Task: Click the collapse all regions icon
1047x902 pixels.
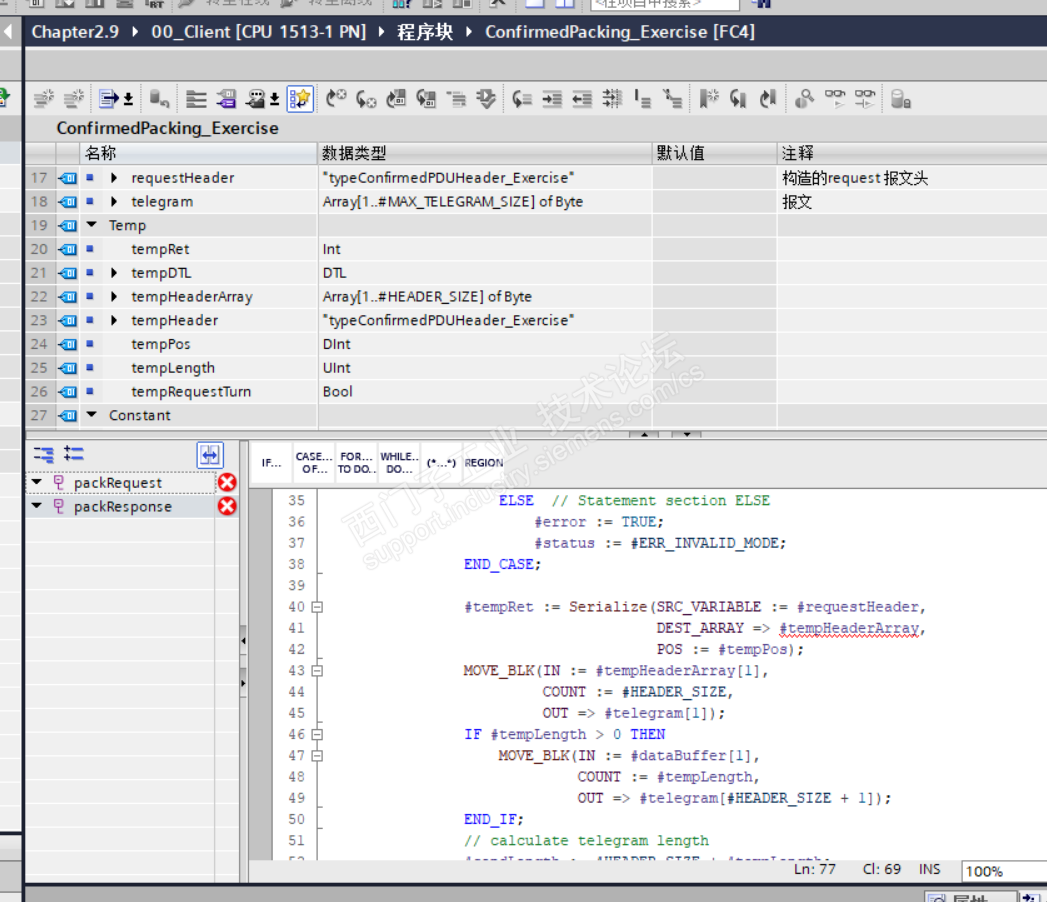Action: click(x=43, y=454)
